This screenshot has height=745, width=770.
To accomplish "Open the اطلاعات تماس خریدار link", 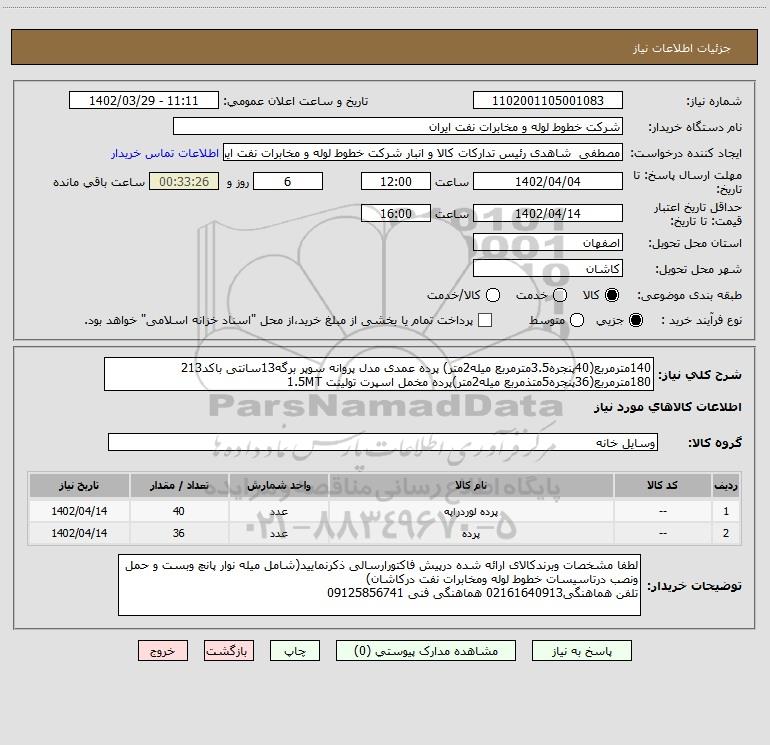I will click(x=165, y=153).
